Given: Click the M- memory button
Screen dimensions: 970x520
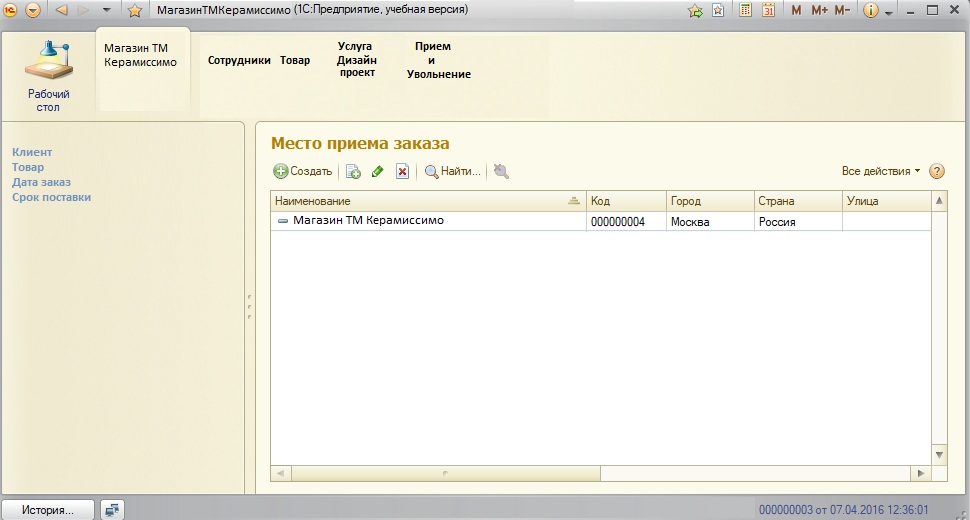Looking at the screenshot, I should (x=842, y=11).
